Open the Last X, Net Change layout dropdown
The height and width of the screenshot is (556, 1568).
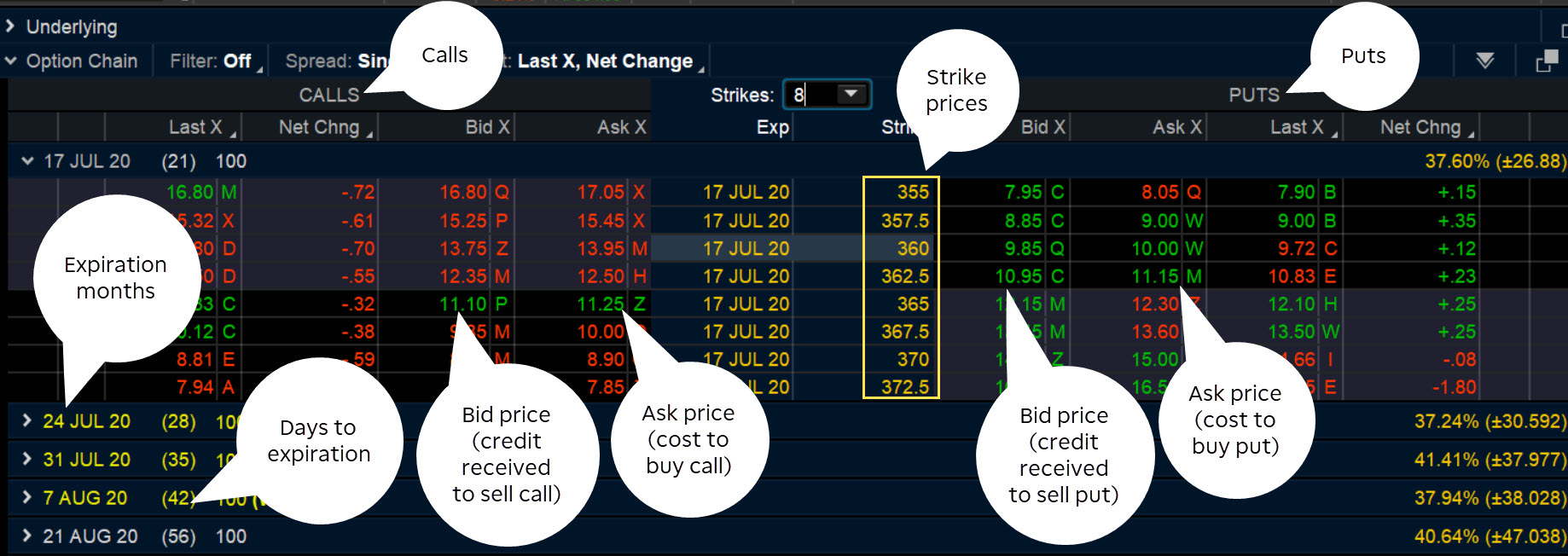tap(607, 61)
